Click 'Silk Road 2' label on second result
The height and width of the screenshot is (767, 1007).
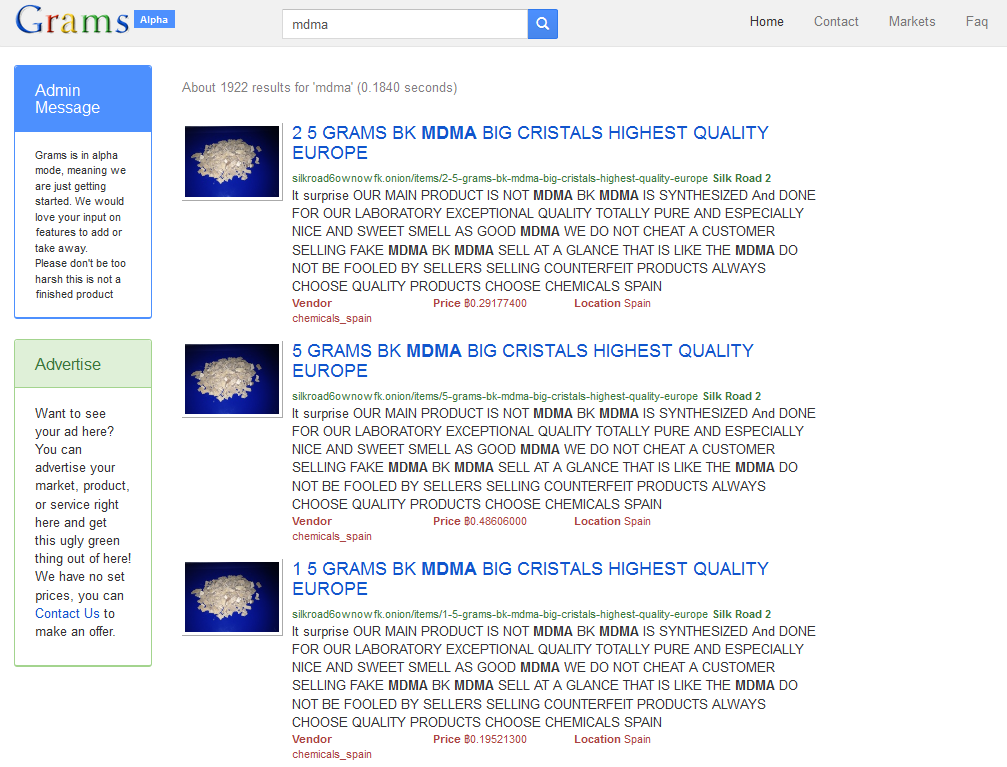click(x=731, y=396)
